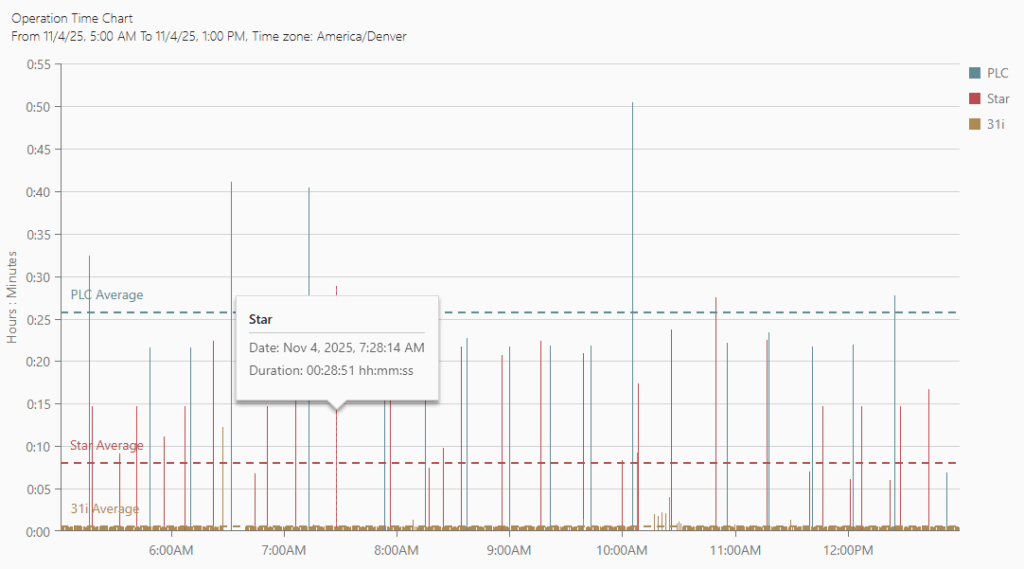Toggle the PLC series via legend label
This screenshot has height=569, width=1024.
pyautogui.click(x=997, y=73)
